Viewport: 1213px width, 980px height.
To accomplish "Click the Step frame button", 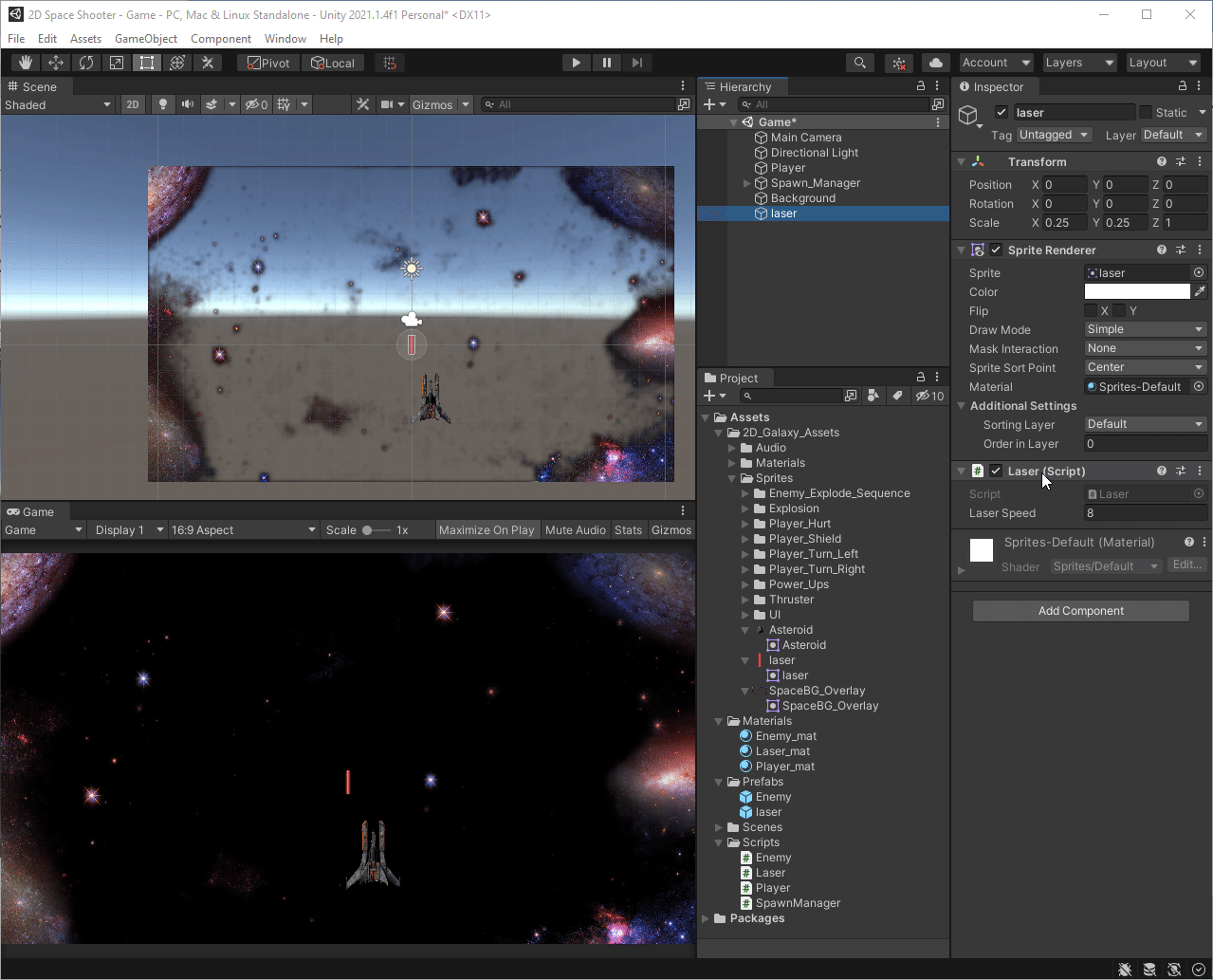I will coord(636,63).
